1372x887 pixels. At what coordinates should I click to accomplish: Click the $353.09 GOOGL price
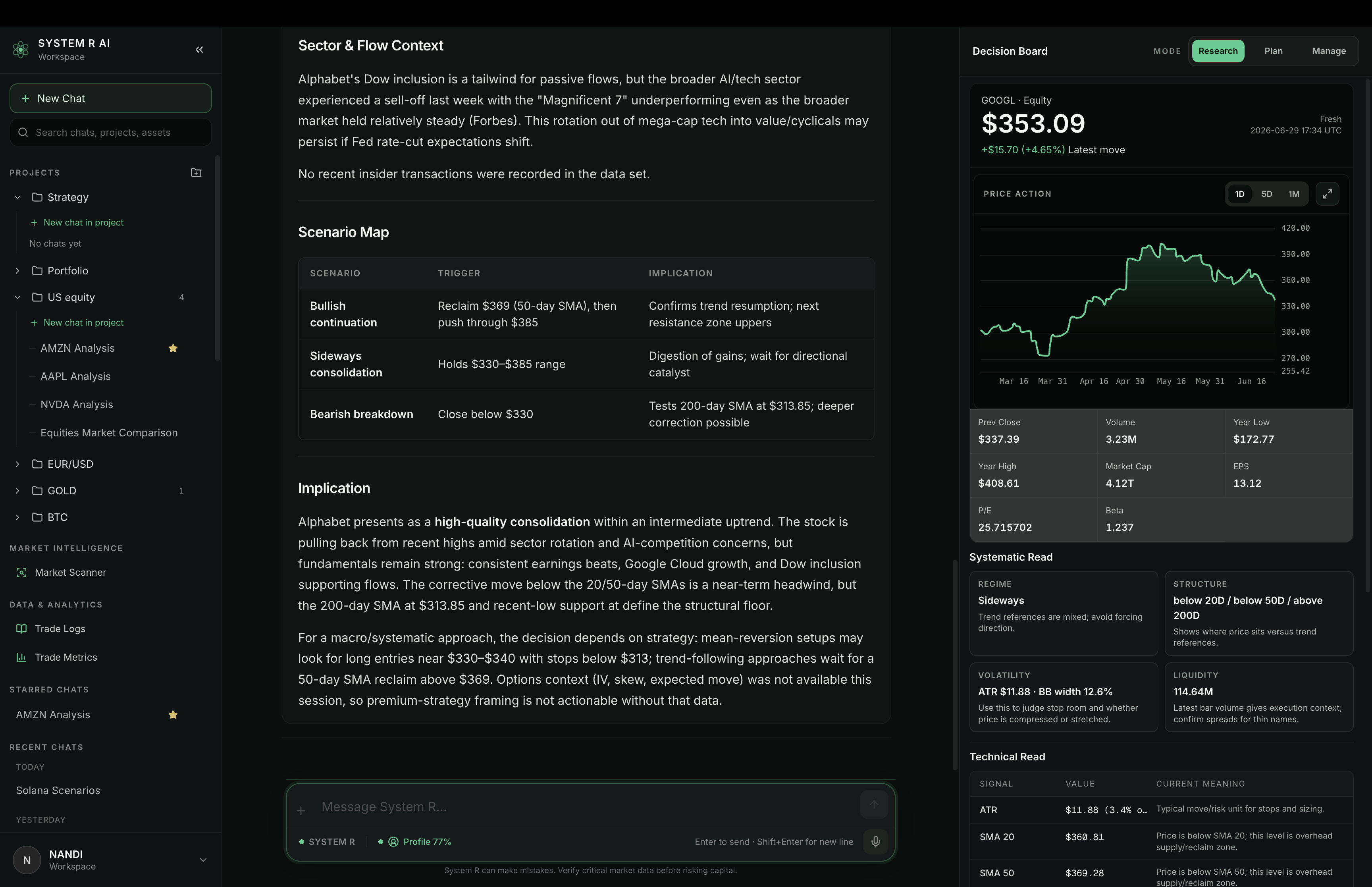coord(1033,123)
